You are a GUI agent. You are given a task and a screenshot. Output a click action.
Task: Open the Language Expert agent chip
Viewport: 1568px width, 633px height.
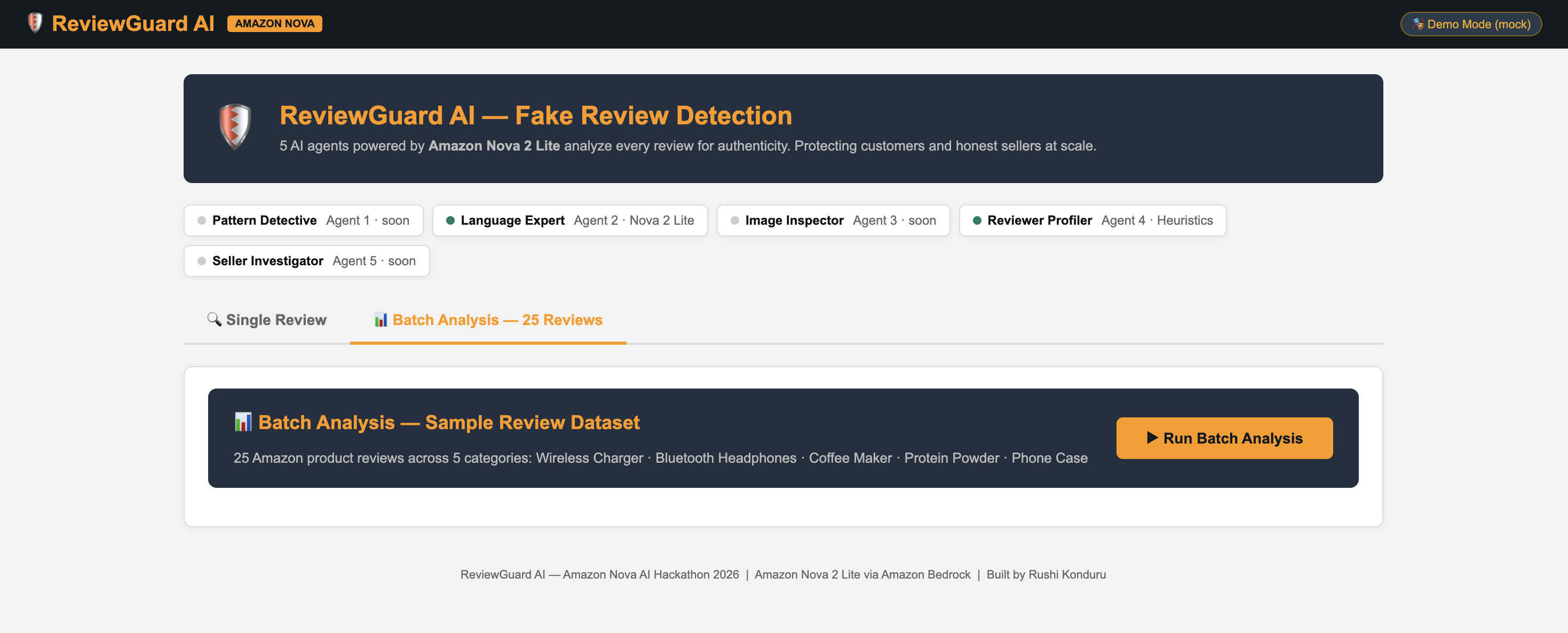570,220
